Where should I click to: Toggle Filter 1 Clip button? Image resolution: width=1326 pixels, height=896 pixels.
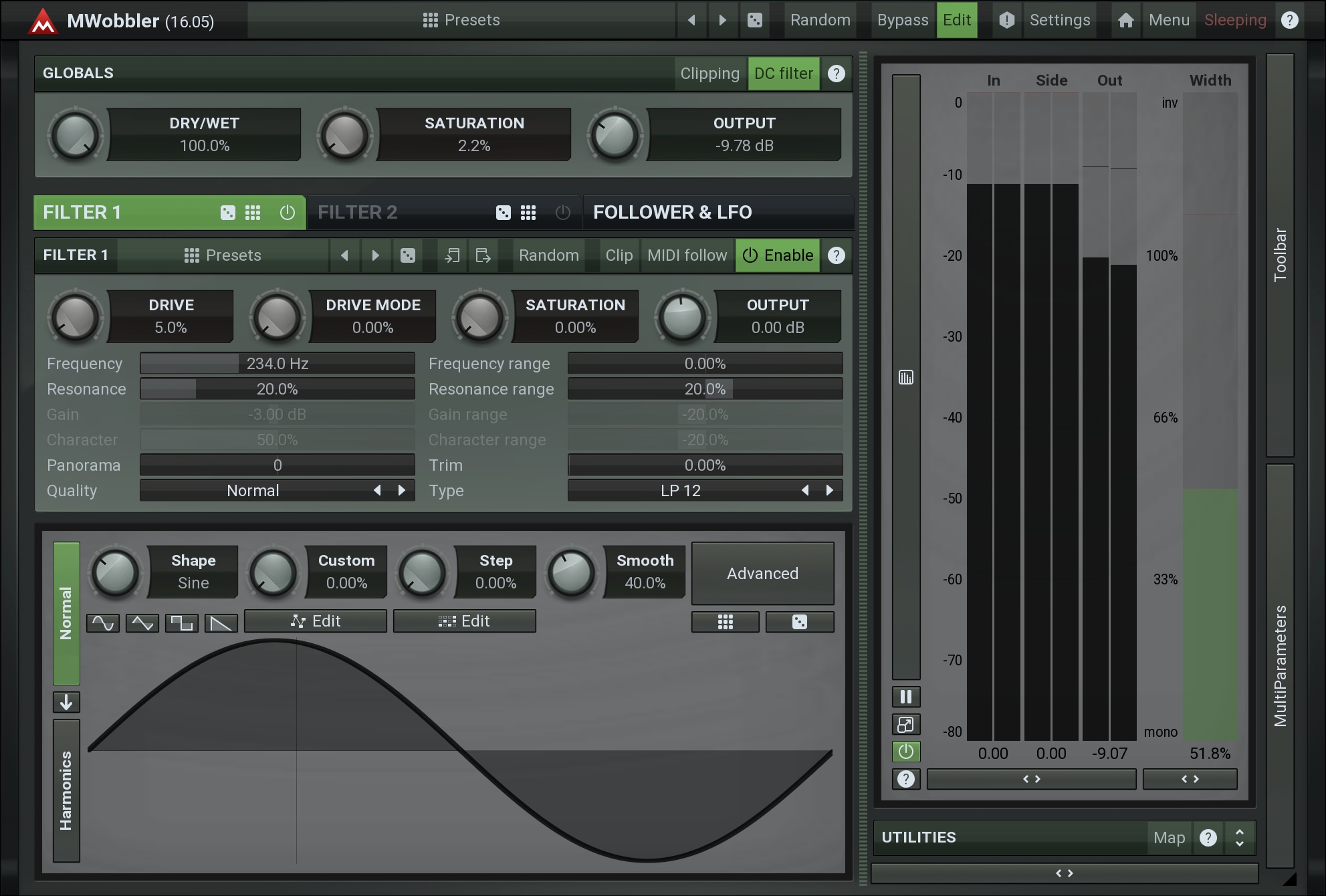tap(619, 255)
